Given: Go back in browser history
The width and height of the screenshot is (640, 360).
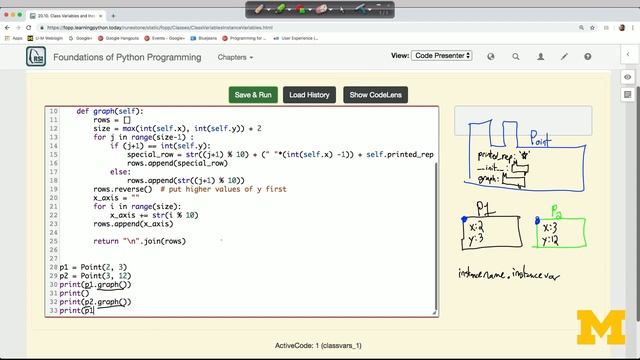Looking at the screenshot, I should coord(7,27).
